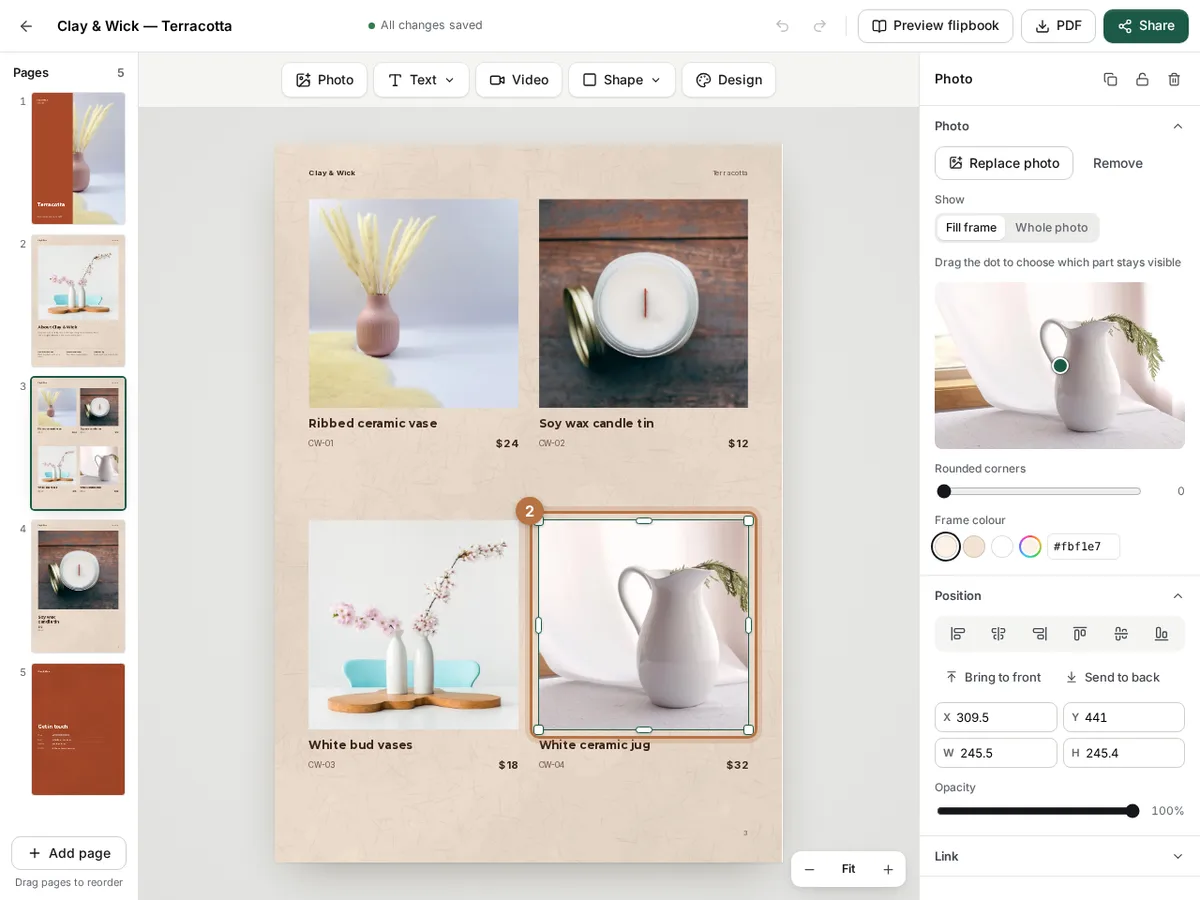Select Whole photo display mode
Viewport: 1200px width, 900px height.
(1051, 228)
